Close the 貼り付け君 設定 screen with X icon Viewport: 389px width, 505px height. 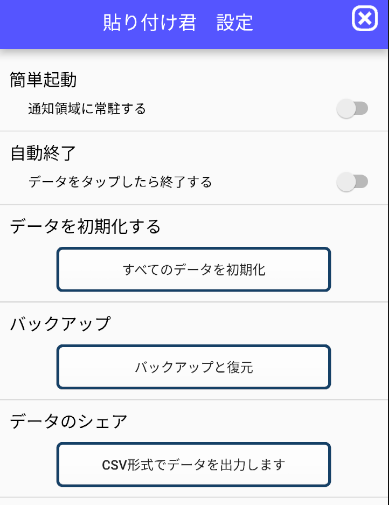click(x=365, y=19)
